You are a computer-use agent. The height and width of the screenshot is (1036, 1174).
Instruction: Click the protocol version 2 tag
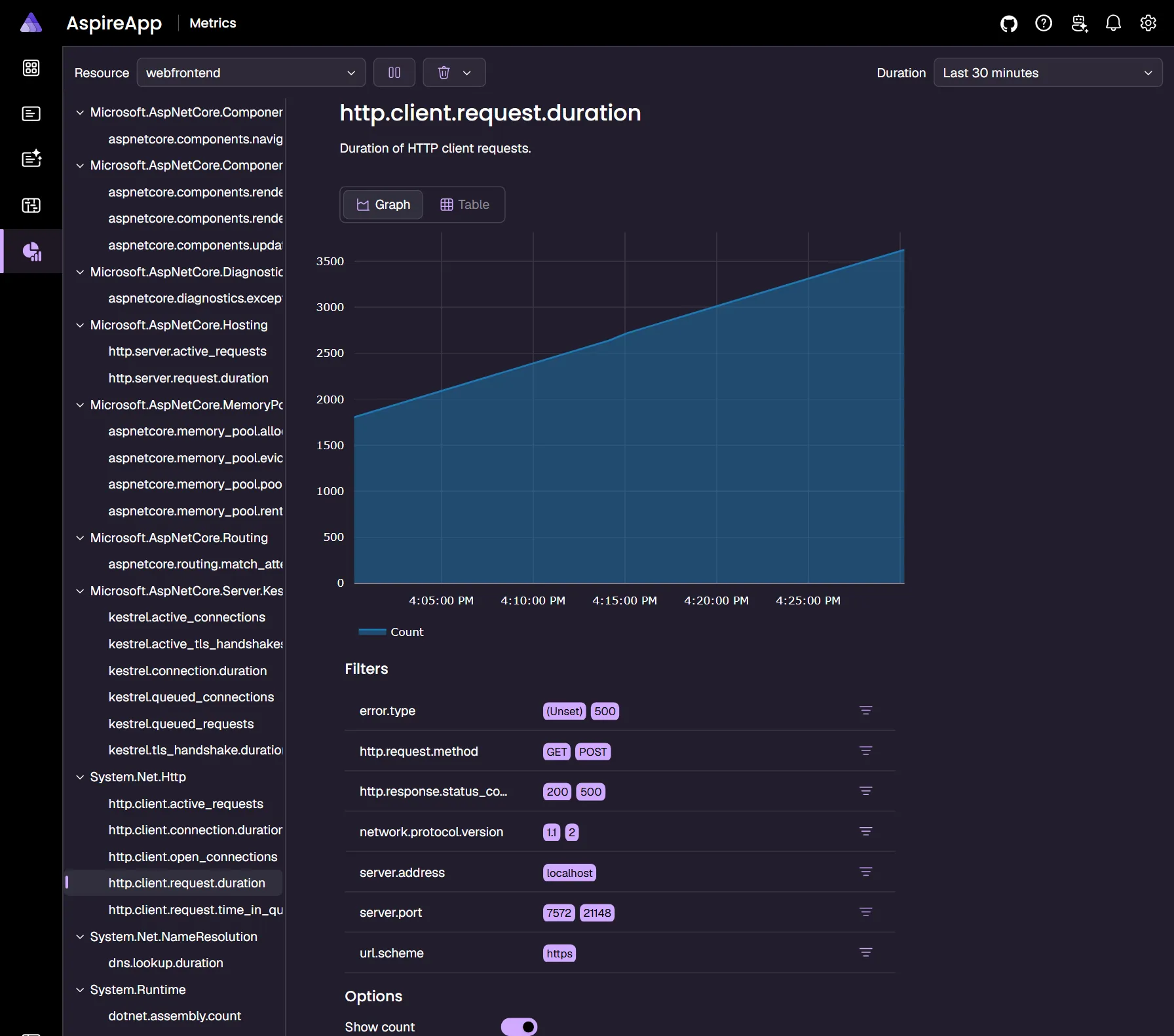point(572,832)
